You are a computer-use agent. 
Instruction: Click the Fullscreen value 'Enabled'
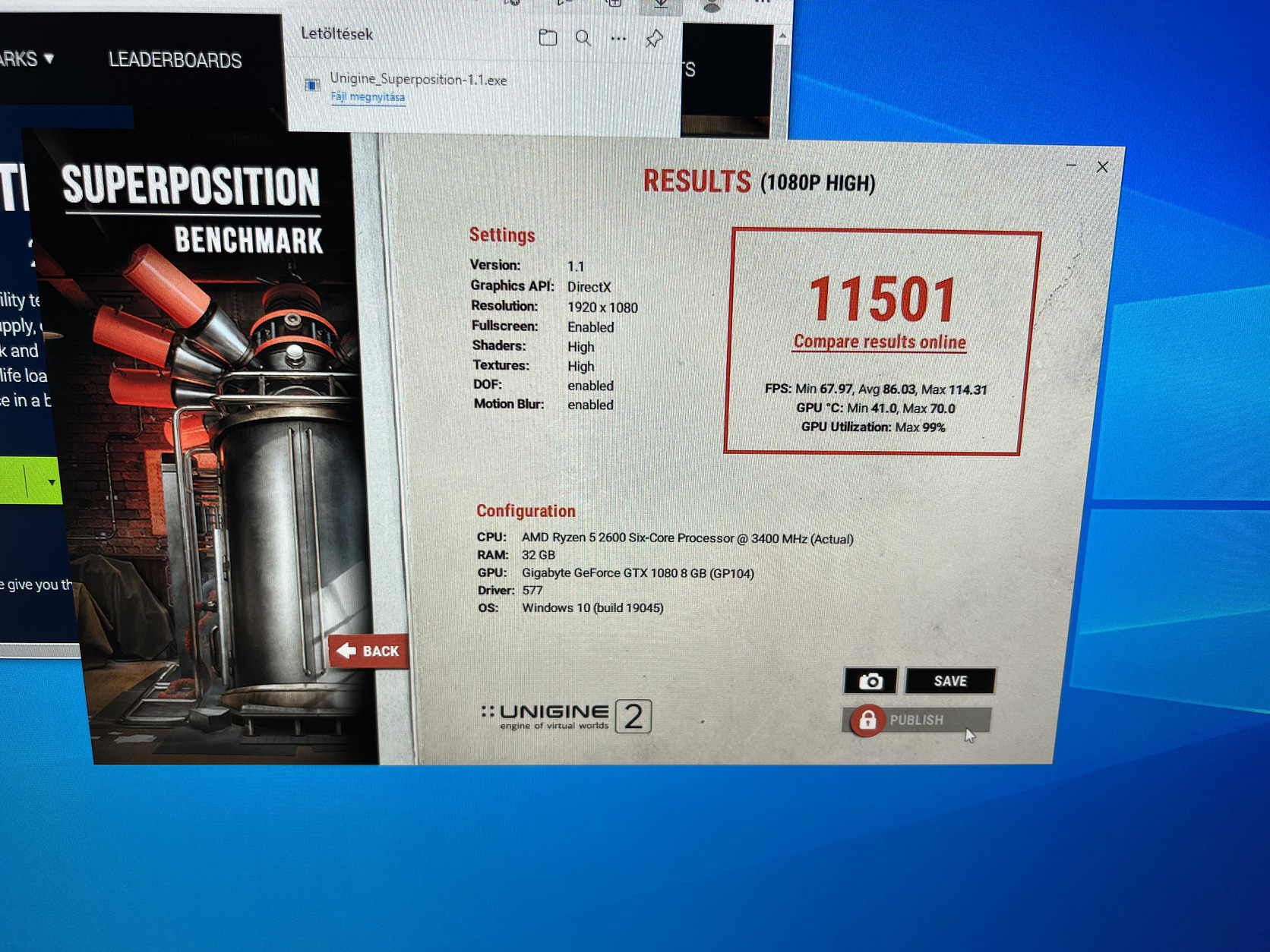click(x=590, y=327)
